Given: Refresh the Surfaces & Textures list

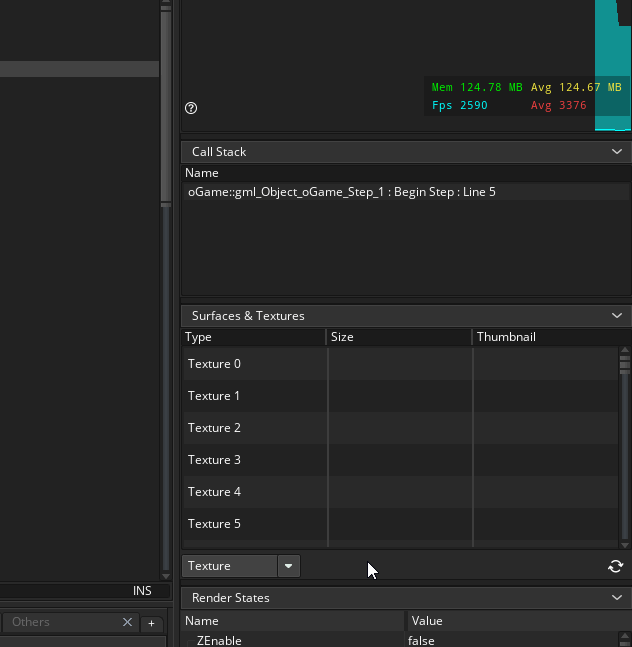Looking at the screenshot, I should (615, 566).
